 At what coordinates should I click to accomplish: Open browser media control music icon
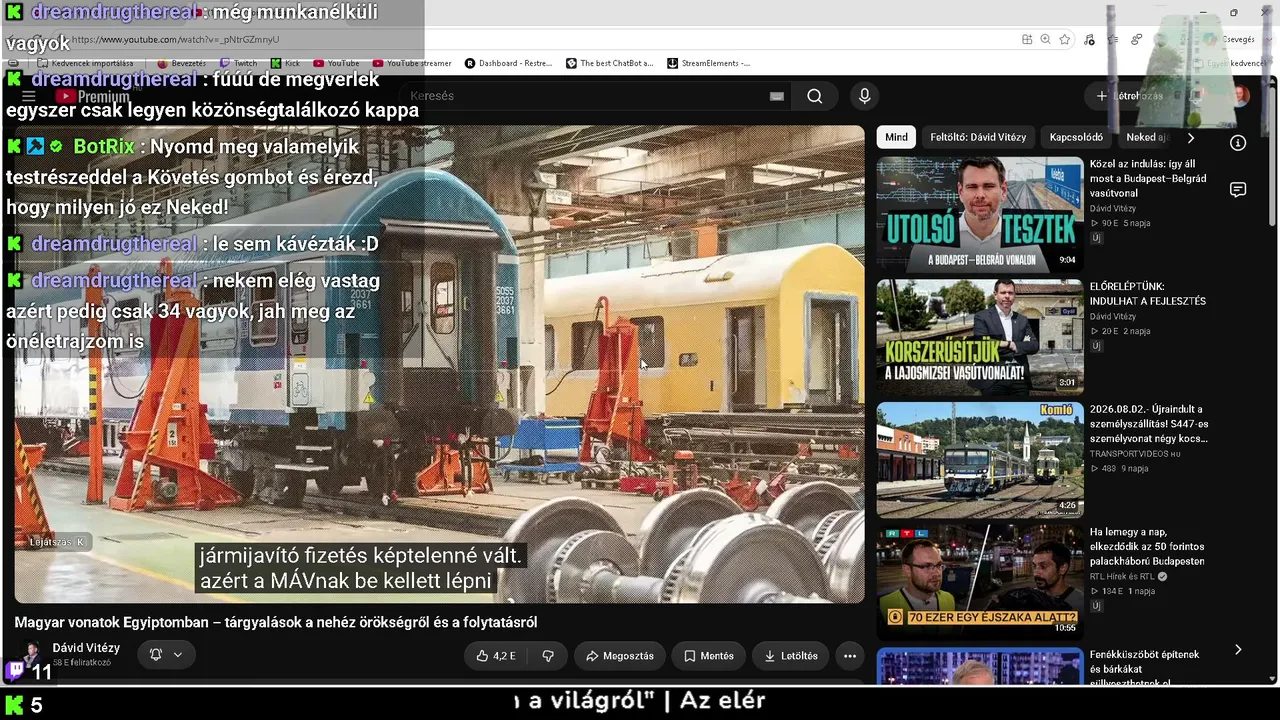tap(1089, 39)
